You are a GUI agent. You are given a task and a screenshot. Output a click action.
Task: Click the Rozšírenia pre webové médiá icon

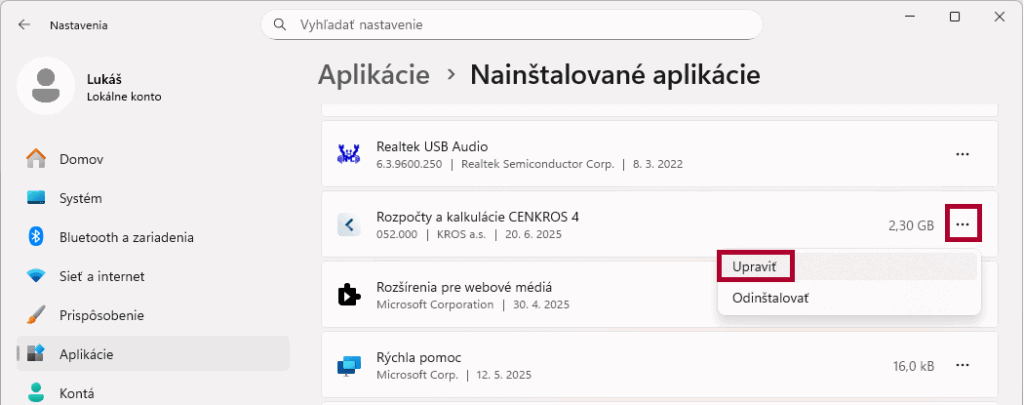349,295
